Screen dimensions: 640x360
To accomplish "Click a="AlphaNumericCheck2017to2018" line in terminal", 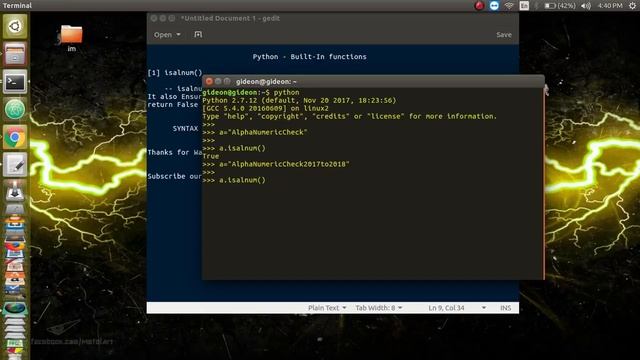I will 284,164.
